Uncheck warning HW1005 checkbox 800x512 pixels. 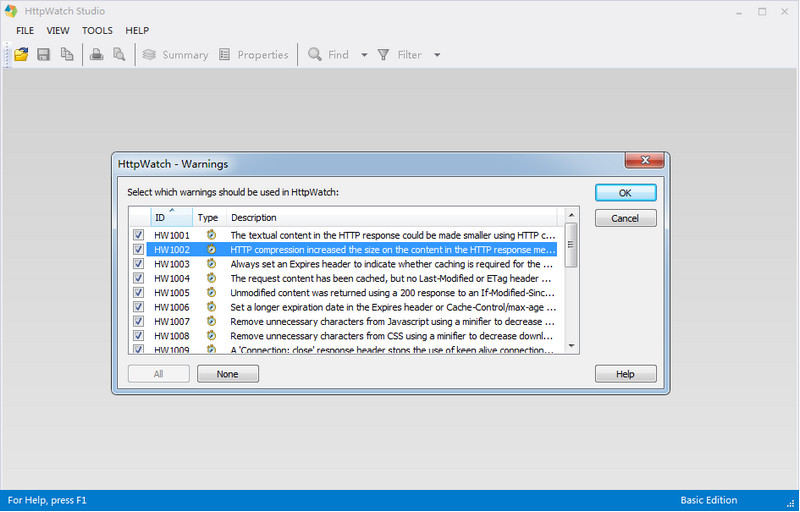[138, 292]
